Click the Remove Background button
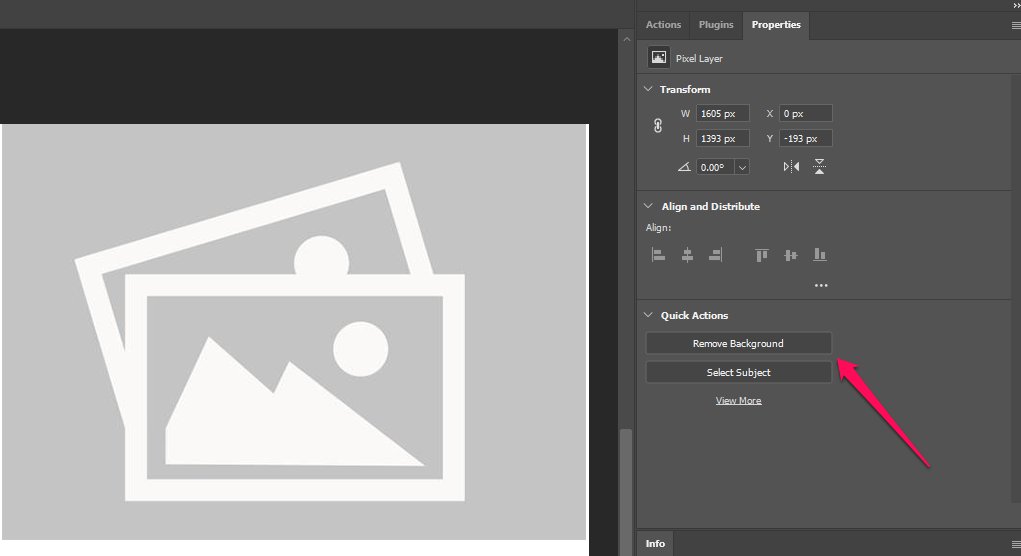Viewport: 1021px width, 556px height. [x=738, y=343]
